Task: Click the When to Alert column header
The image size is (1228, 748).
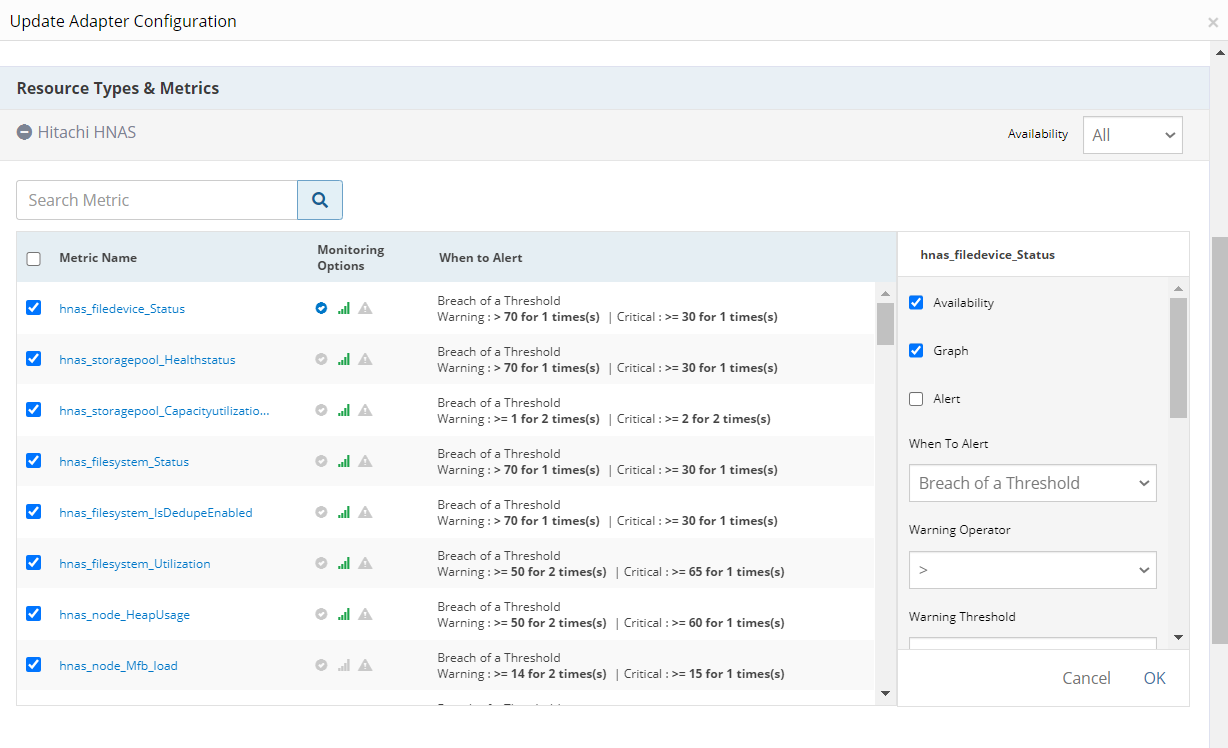Action: click(480, 258)
